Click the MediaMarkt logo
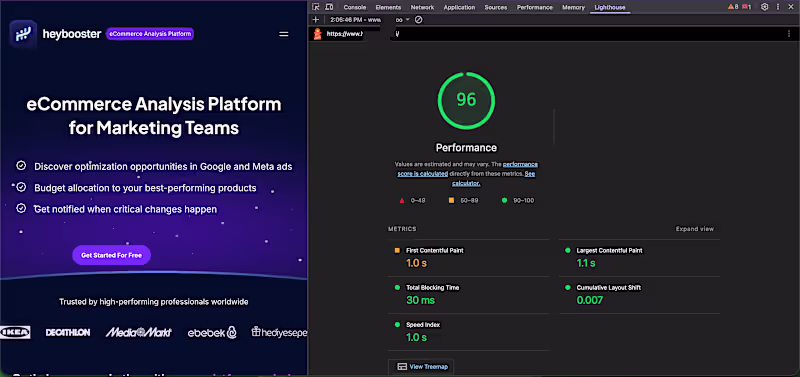This screenshot has width=800, height=377. tap(138, 333)
